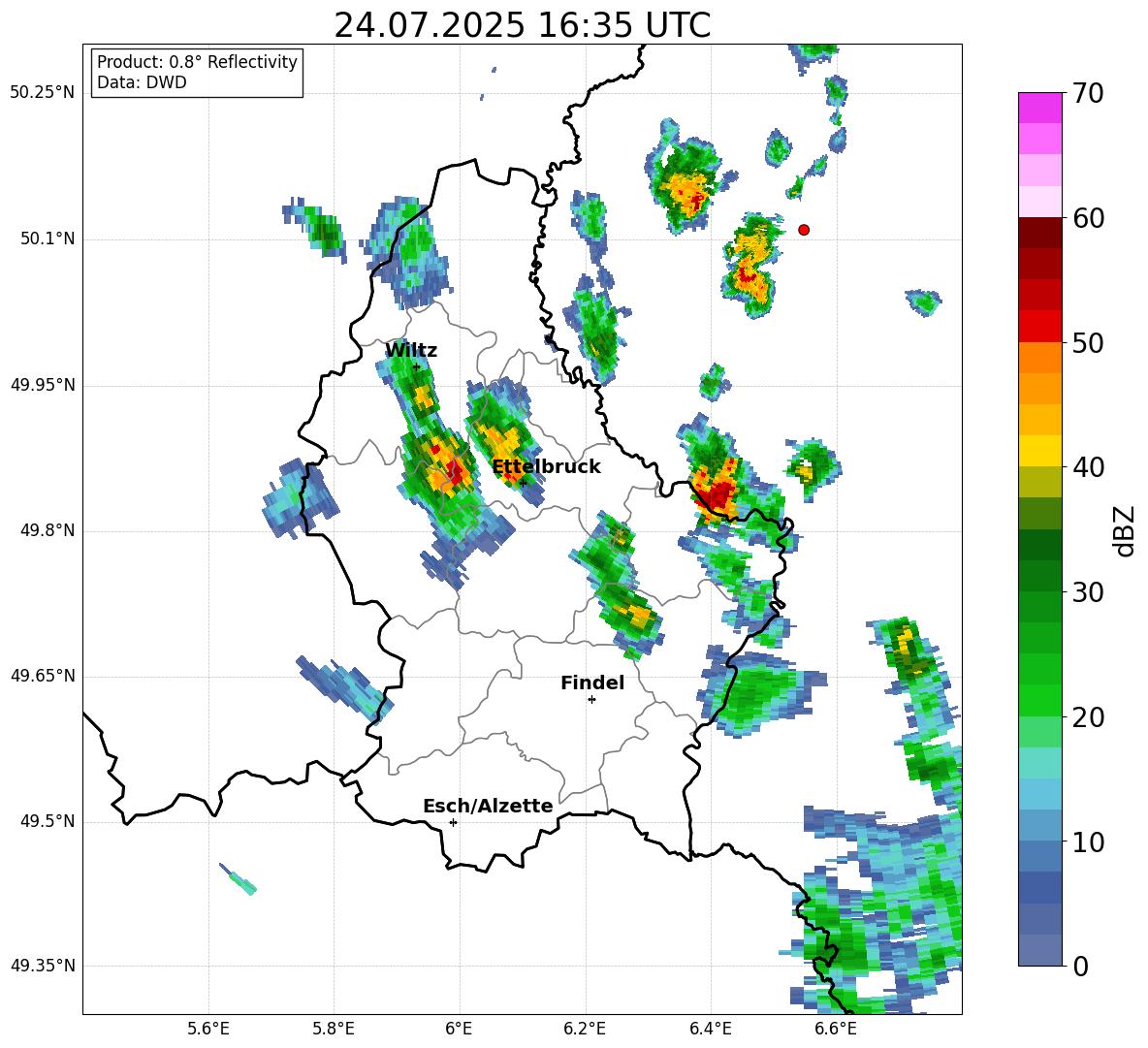
Task: Click the 'Data: DWD' text
Action: [142, 82]
